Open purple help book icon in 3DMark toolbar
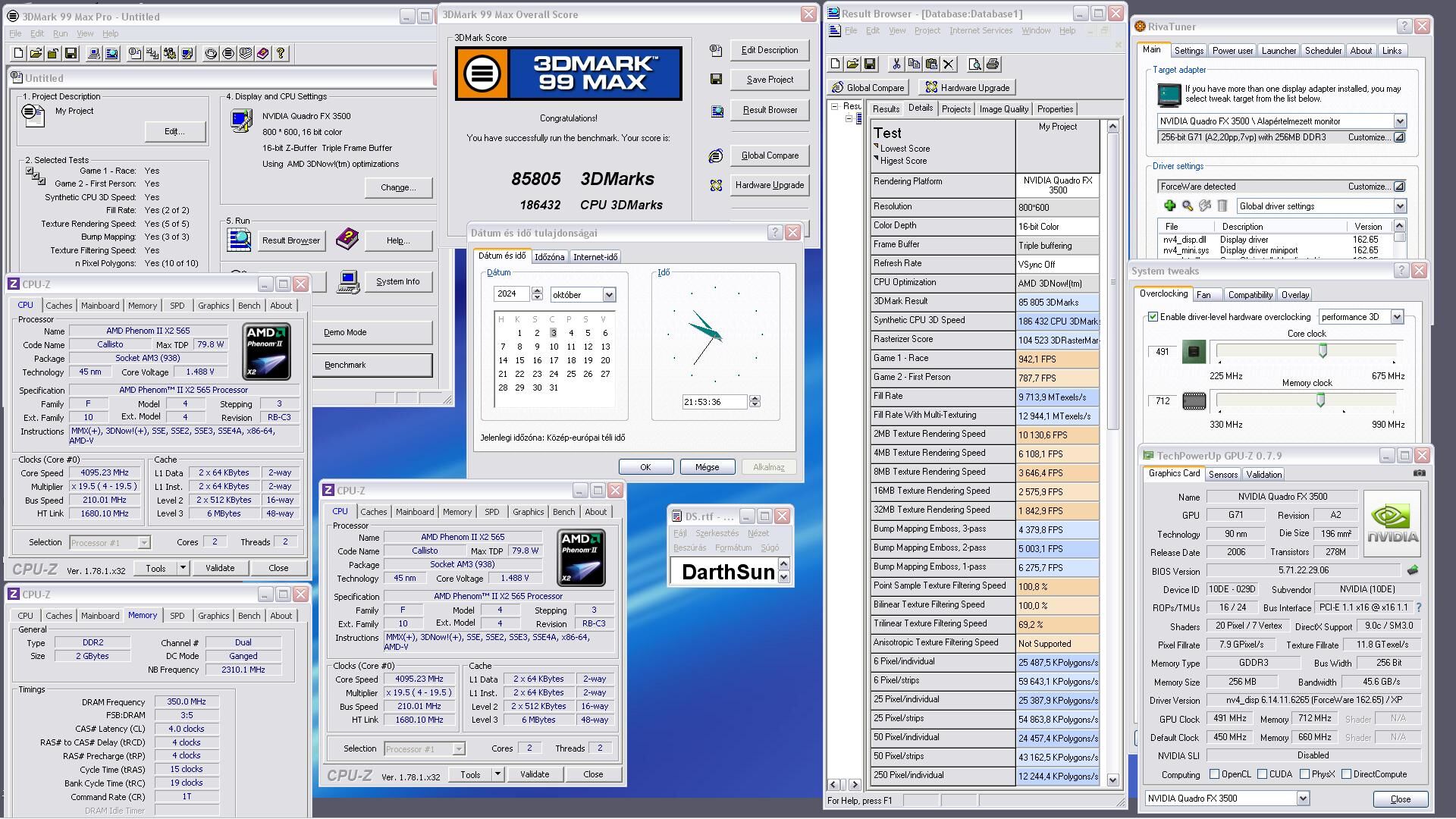 [x=263, y=53]
